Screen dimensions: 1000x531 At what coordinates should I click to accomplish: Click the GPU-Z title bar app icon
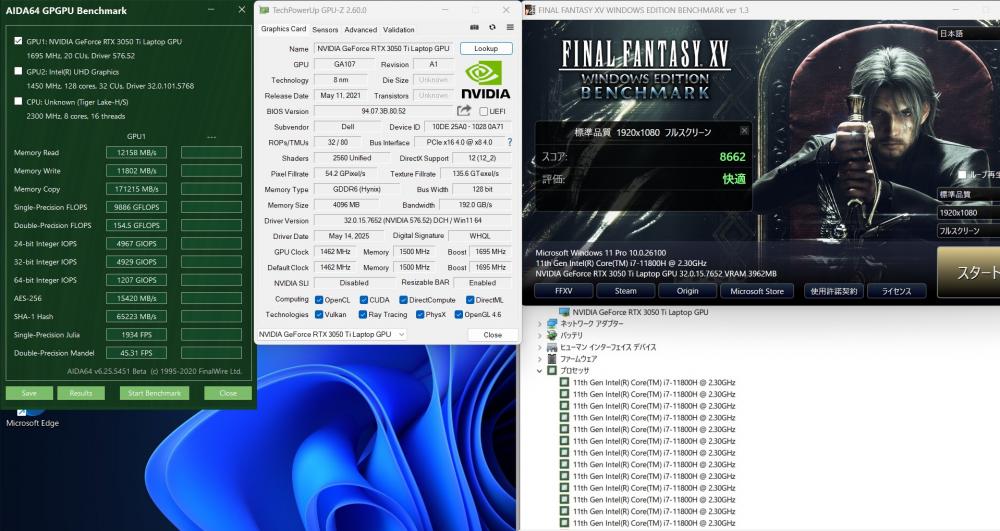(264, 10)
